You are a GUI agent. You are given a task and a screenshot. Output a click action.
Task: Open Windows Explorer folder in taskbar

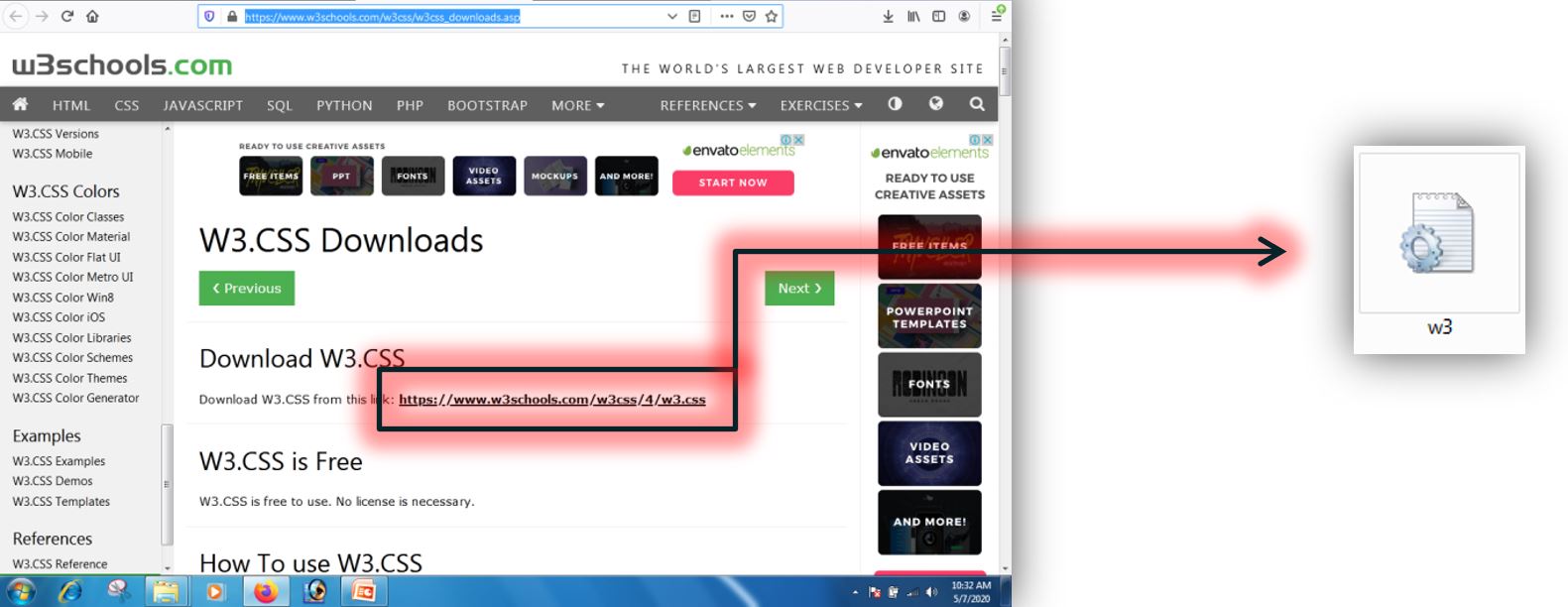click(x=166, y=592)
